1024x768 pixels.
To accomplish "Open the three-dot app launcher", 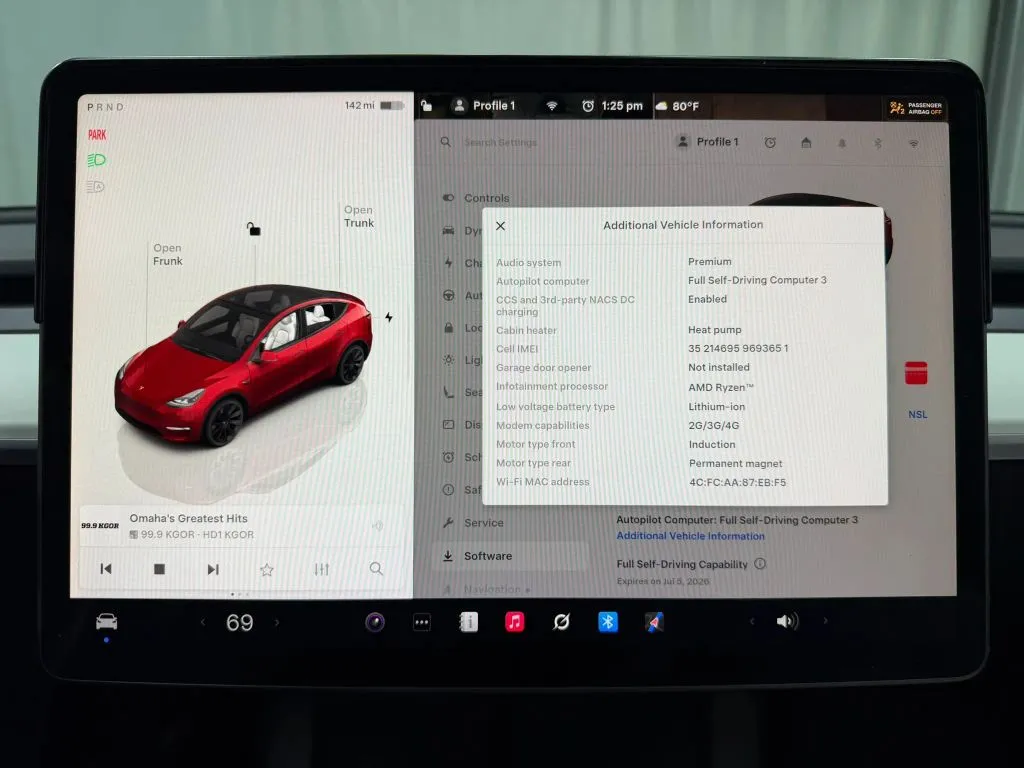I will [422, 622].
